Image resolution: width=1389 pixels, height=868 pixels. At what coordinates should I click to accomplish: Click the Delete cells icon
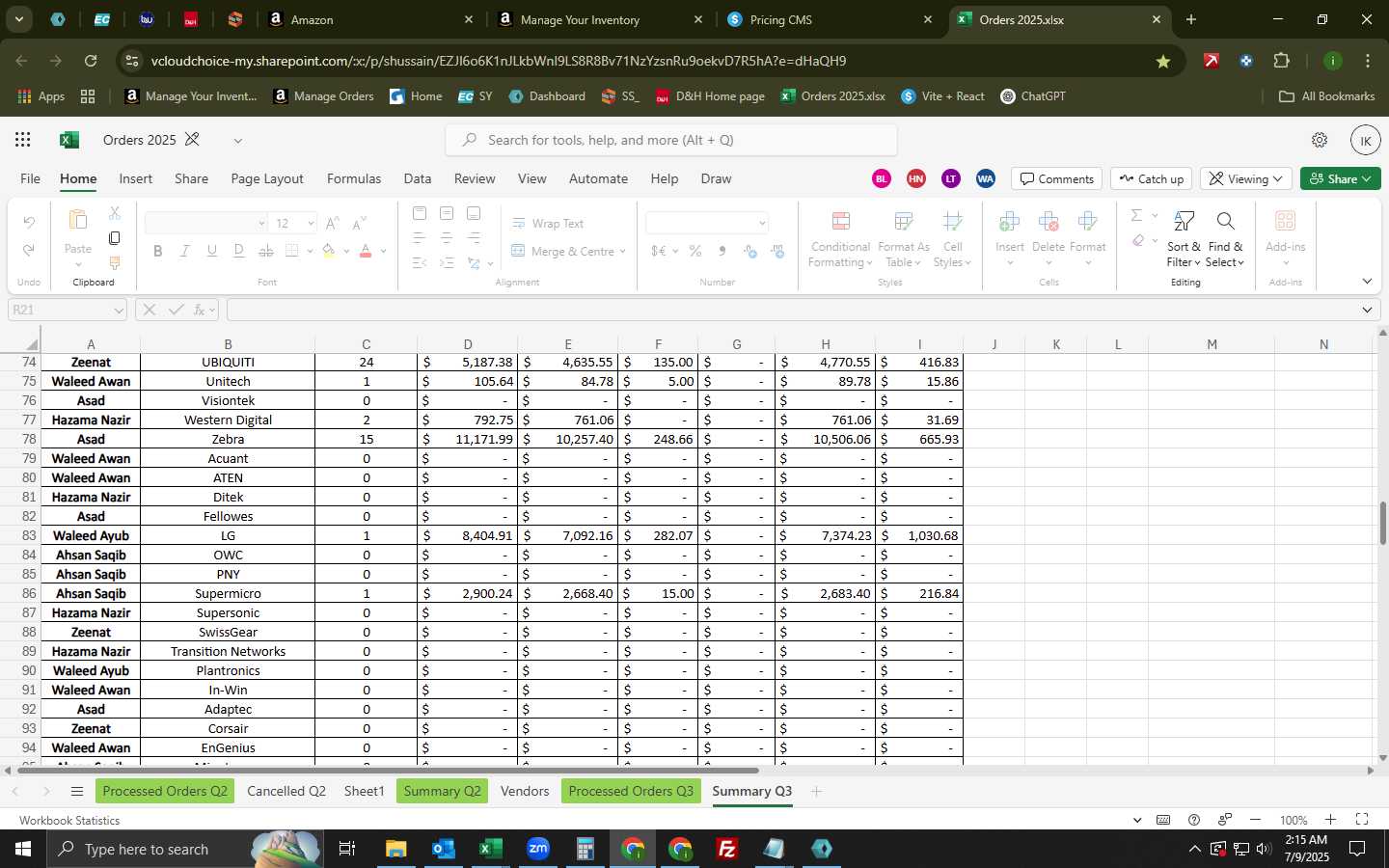coord(1049,222)
